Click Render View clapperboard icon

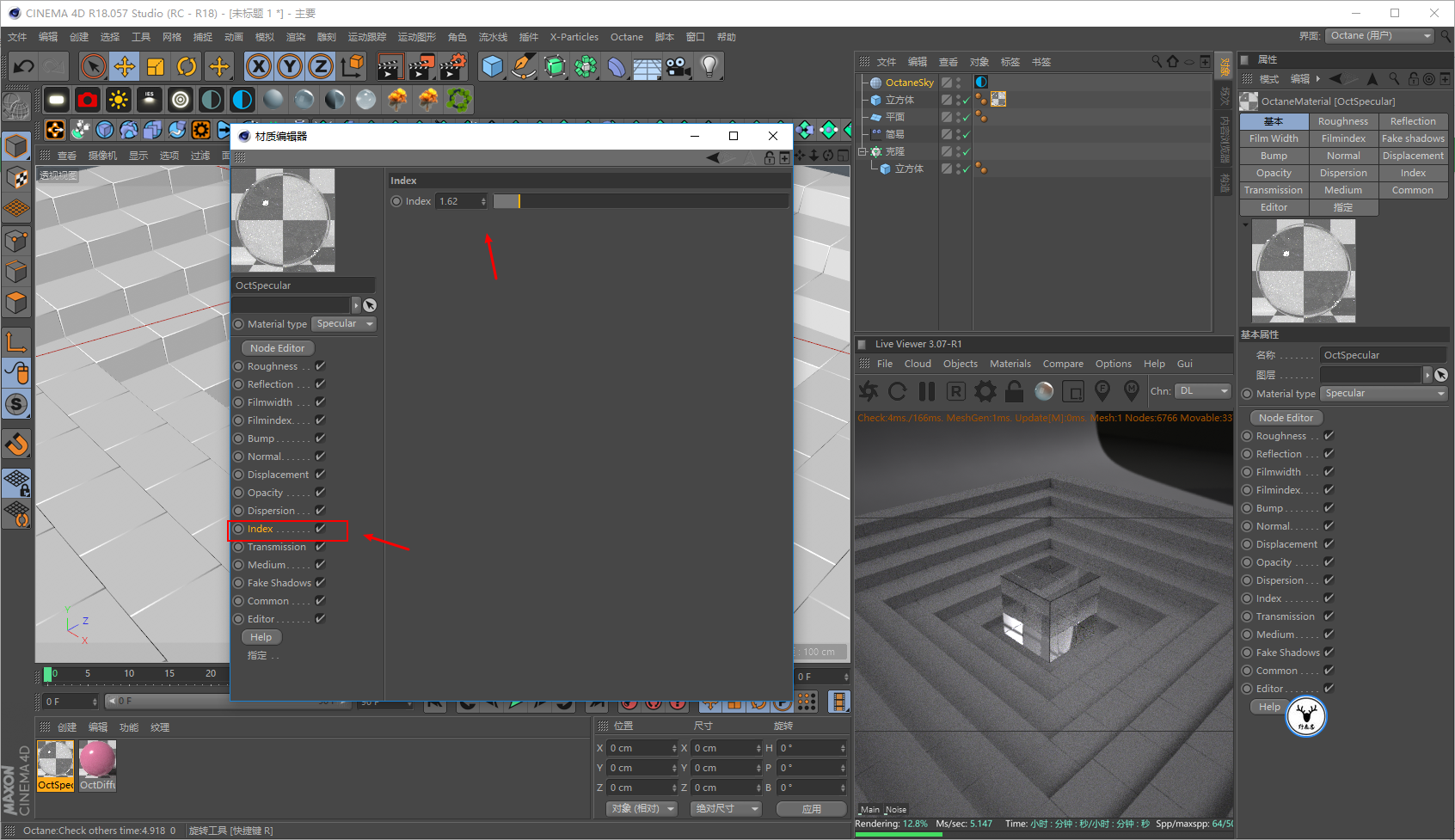point(390,66)
